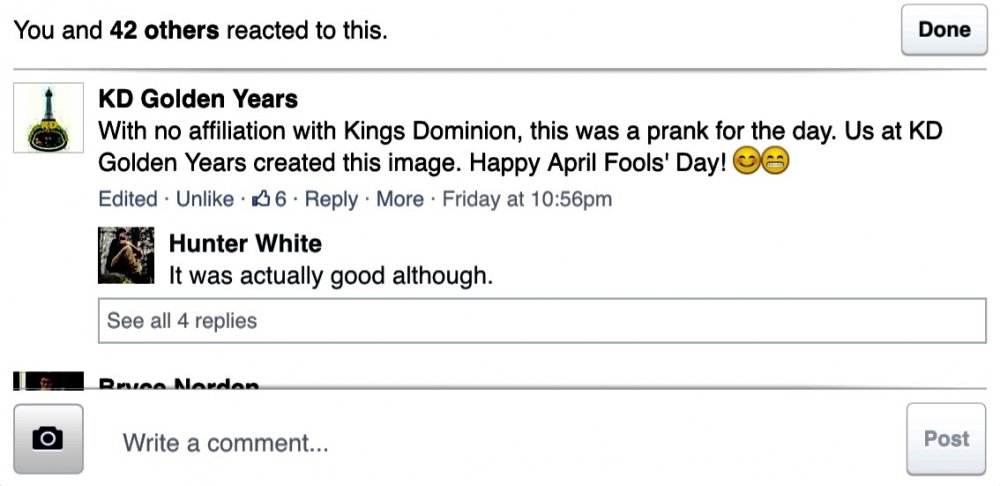
Task: Unlike the KD Golden Years comment
Action: pyautogui.click(x=204, y=199)
